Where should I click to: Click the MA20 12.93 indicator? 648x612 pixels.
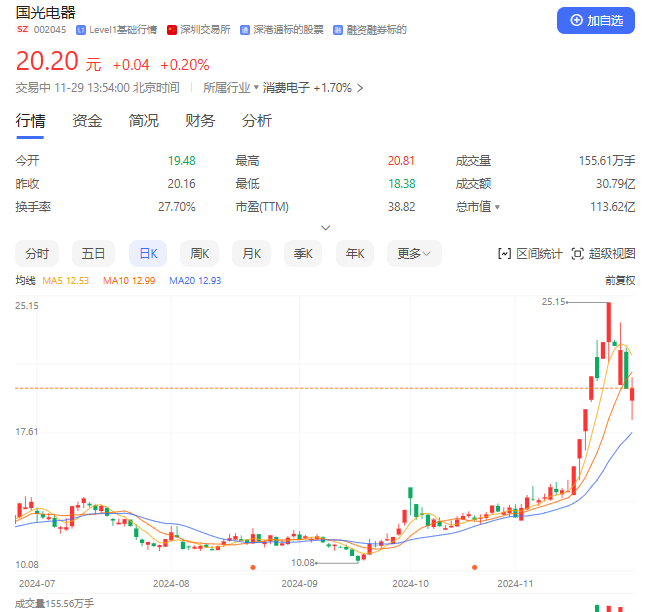195,281
